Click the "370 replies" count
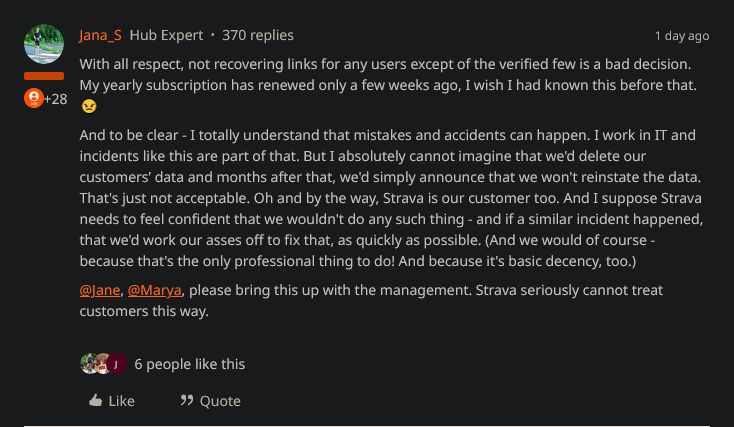 coord(258,35)
